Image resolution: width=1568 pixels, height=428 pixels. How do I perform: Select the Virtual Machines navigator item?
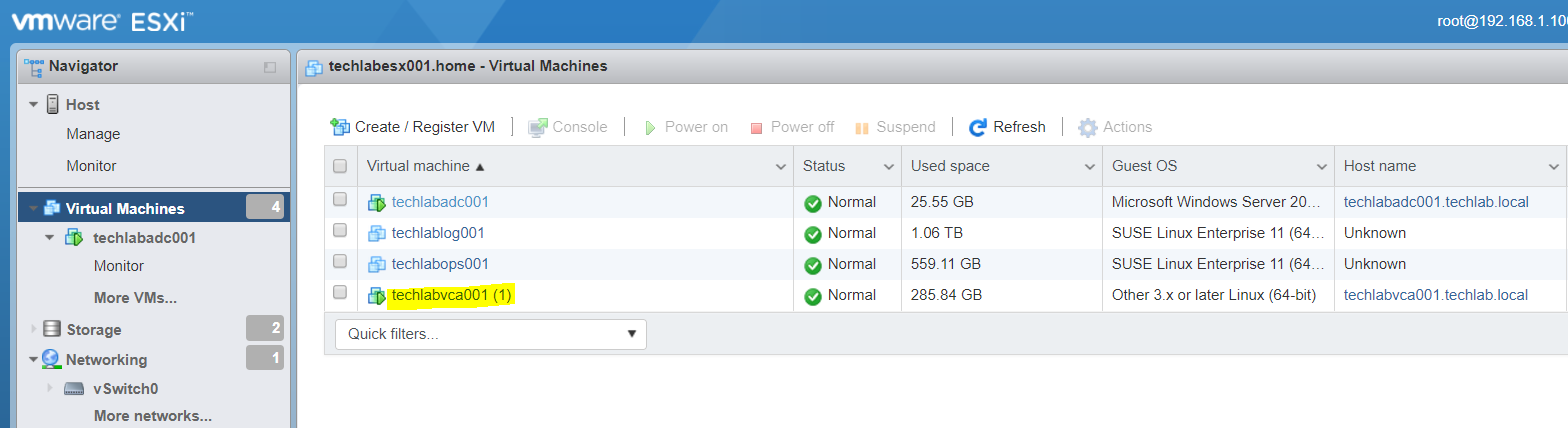click(x=154, y=208)
